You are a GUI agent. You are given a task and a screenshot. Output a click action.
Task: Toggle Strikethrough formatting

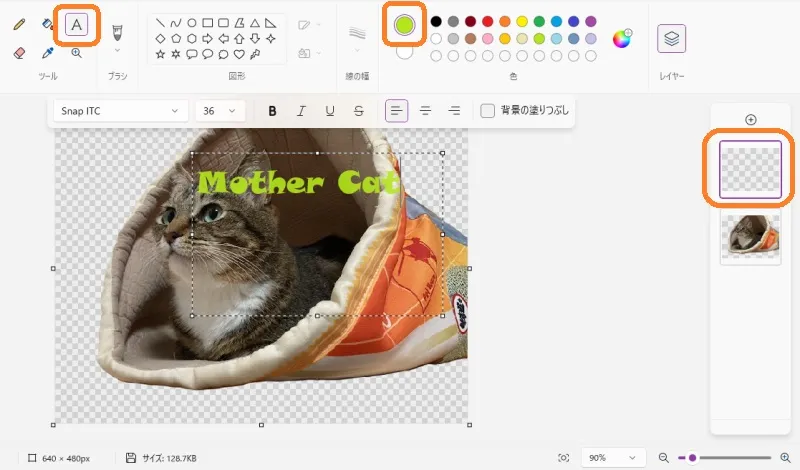tap(359, 111)
